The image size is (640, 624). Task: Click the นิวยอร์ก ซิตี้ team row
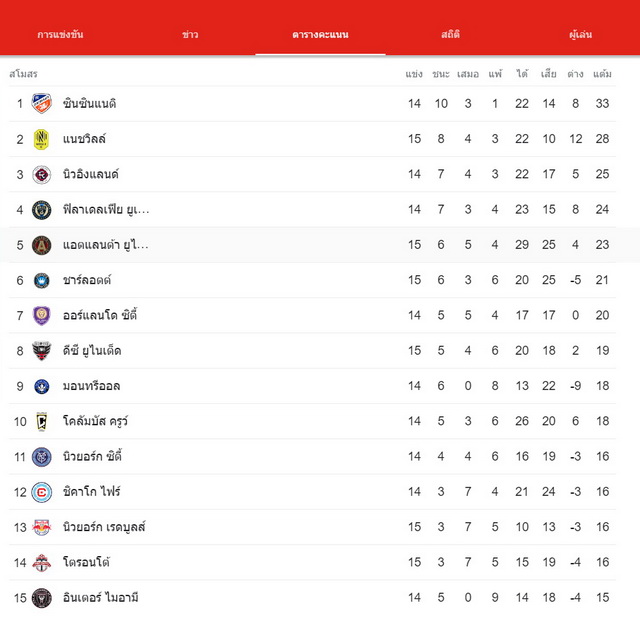pyautogui.click(x=312, y=457)
